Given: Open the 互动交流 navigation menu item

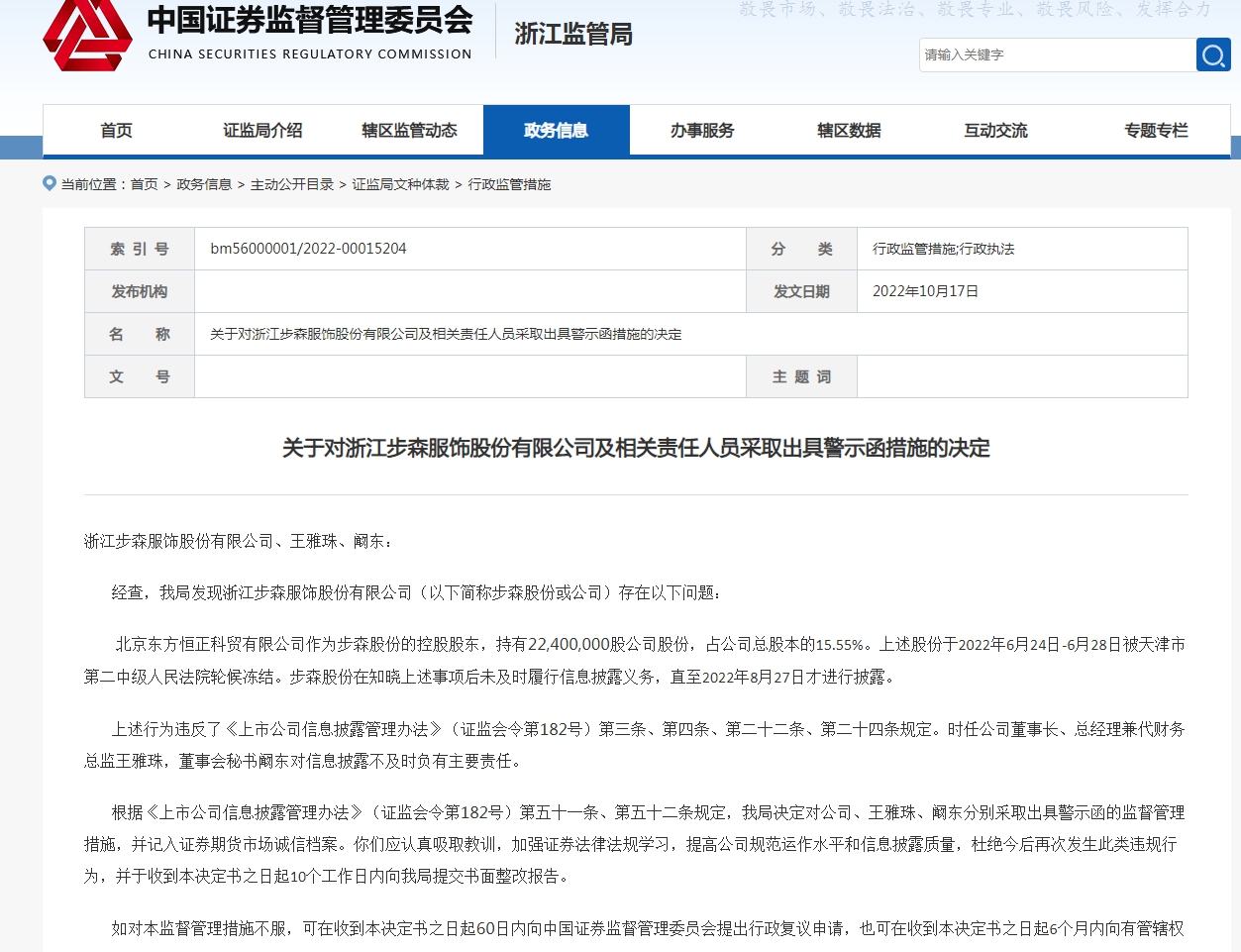Looking at the screenshot, I should pyautogui.click(x=994, y=130).
